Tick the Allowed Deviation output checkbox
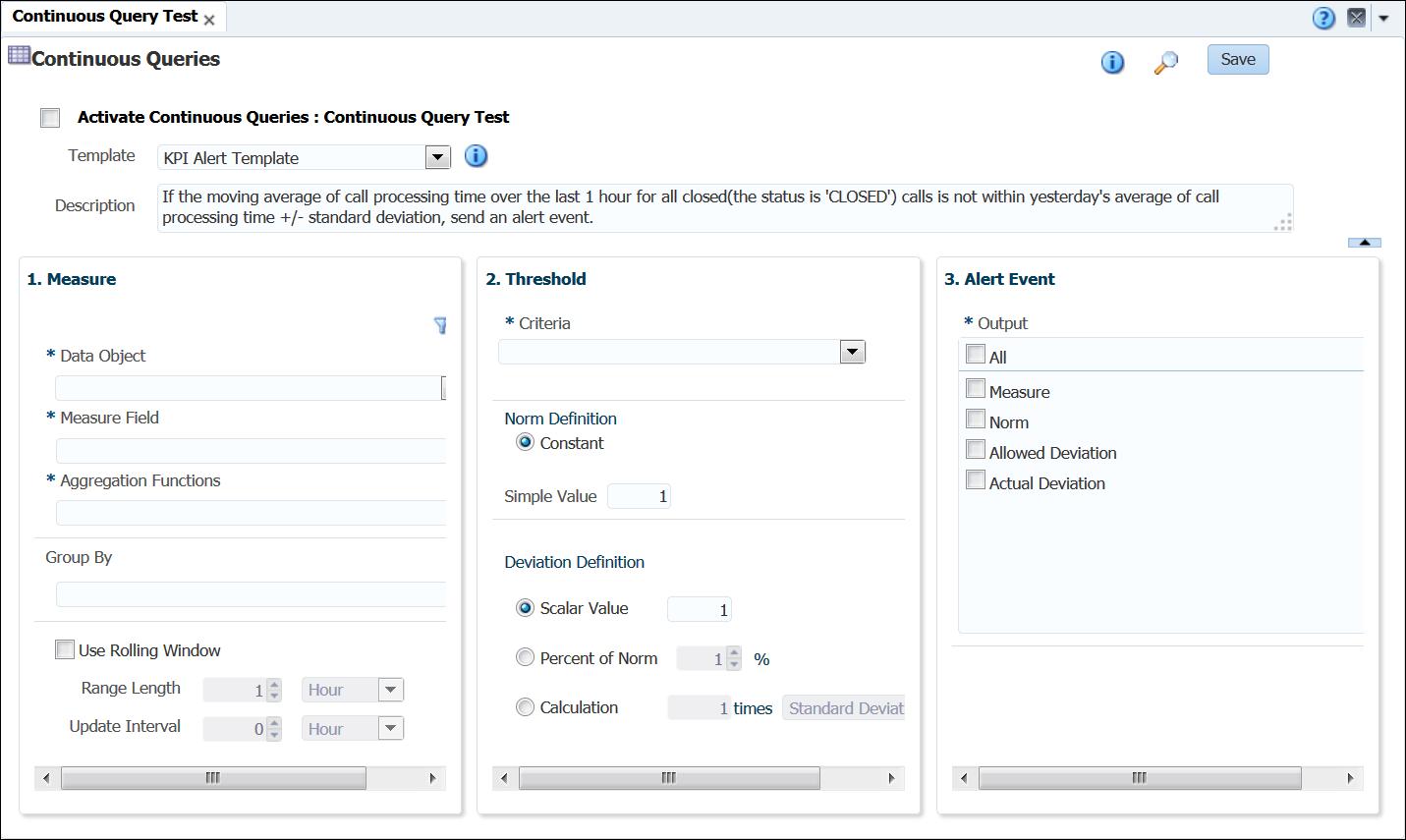The image size is (1406, 840). pos(976,450)
